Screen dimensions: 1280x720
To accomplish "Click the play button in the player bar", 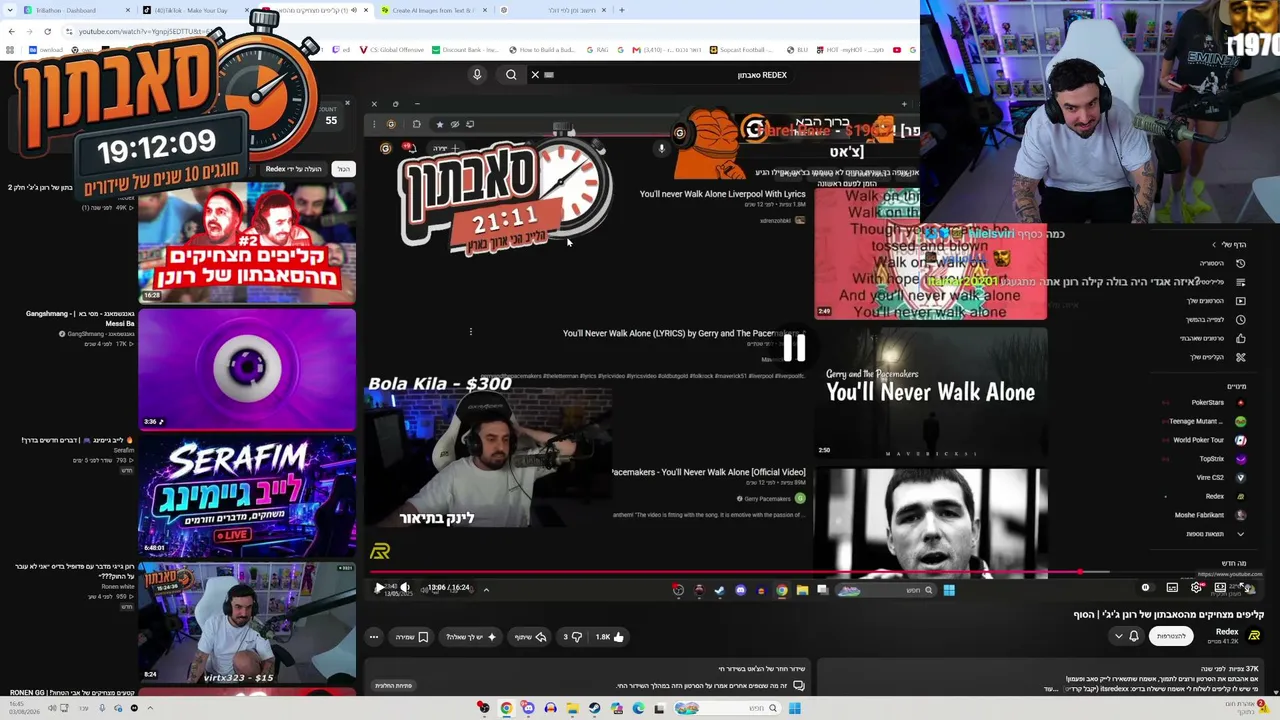I will click(378, 588).
